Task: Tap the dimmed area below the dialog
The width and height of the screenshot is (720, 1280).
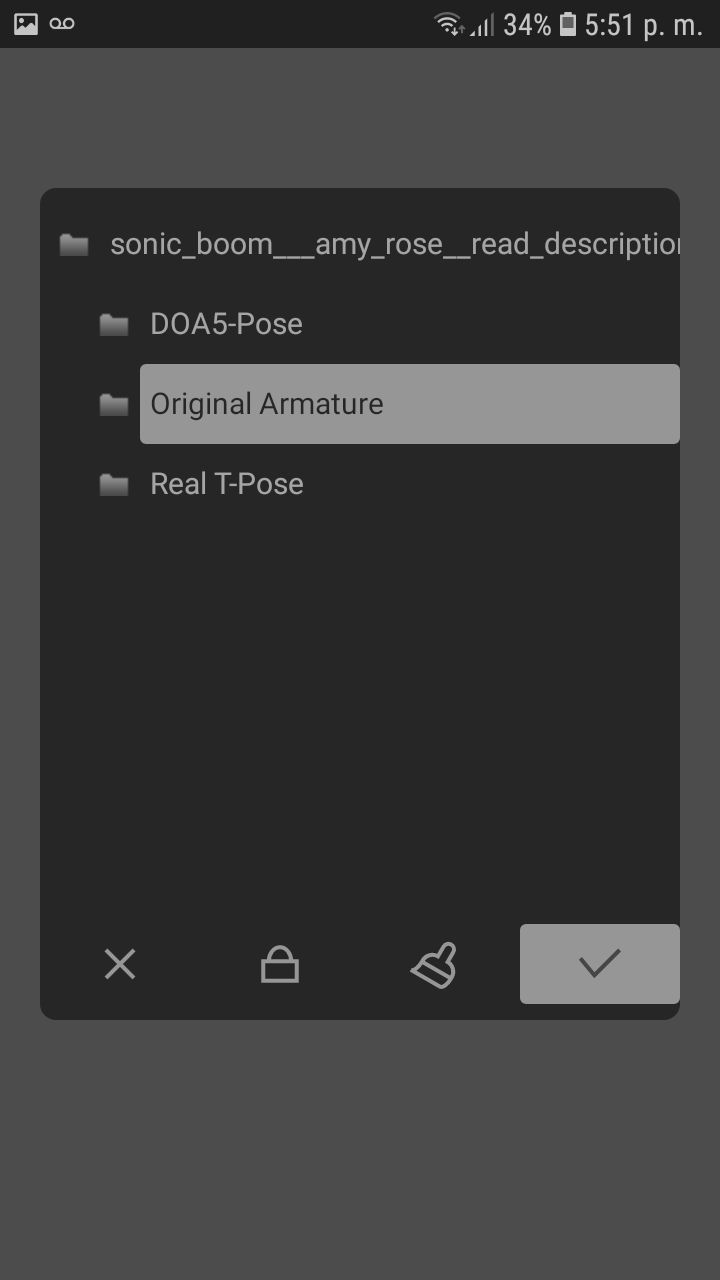Action: click(x=360, y=1150)
